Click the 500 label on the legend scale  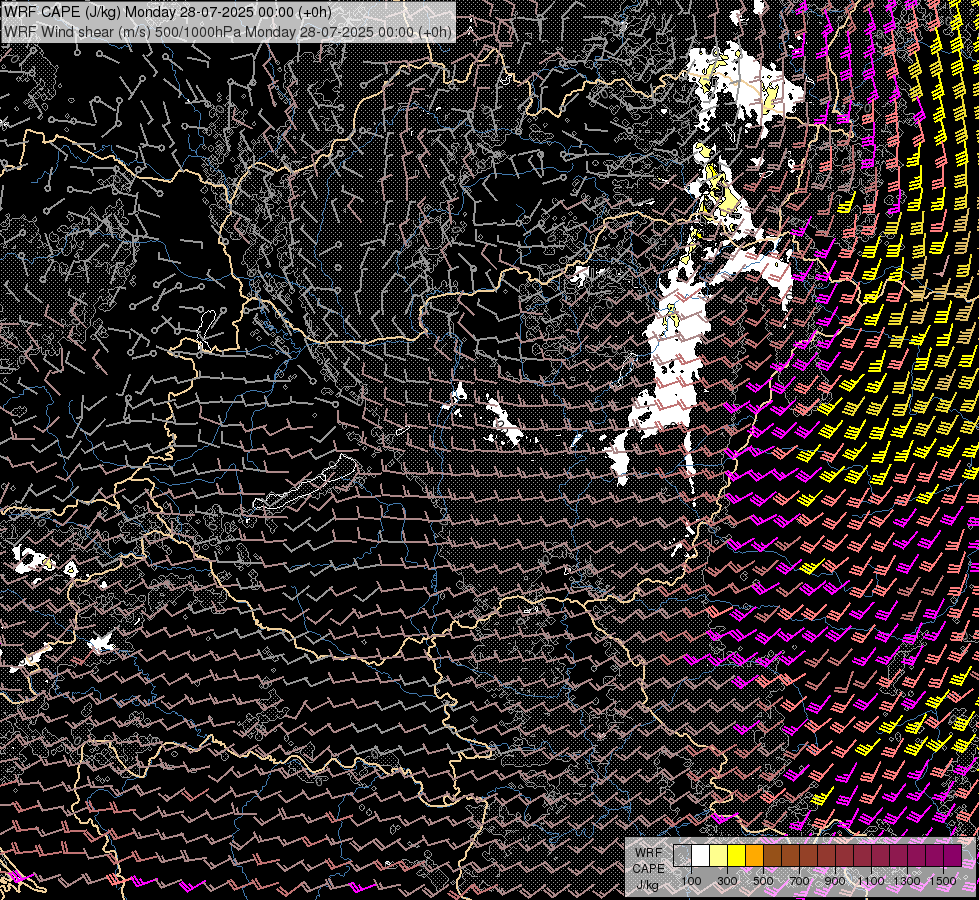[763, 881]
